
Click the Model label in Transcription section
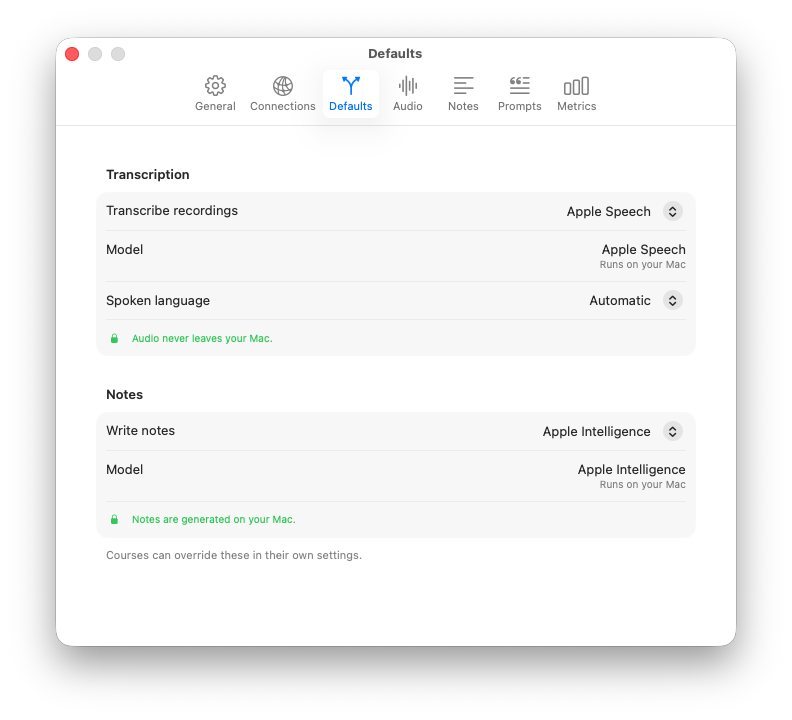pos(124,250)
